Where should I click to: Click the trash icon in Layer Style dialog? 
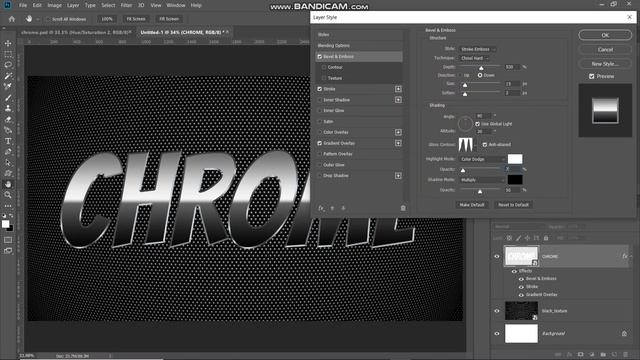(403, 208)
